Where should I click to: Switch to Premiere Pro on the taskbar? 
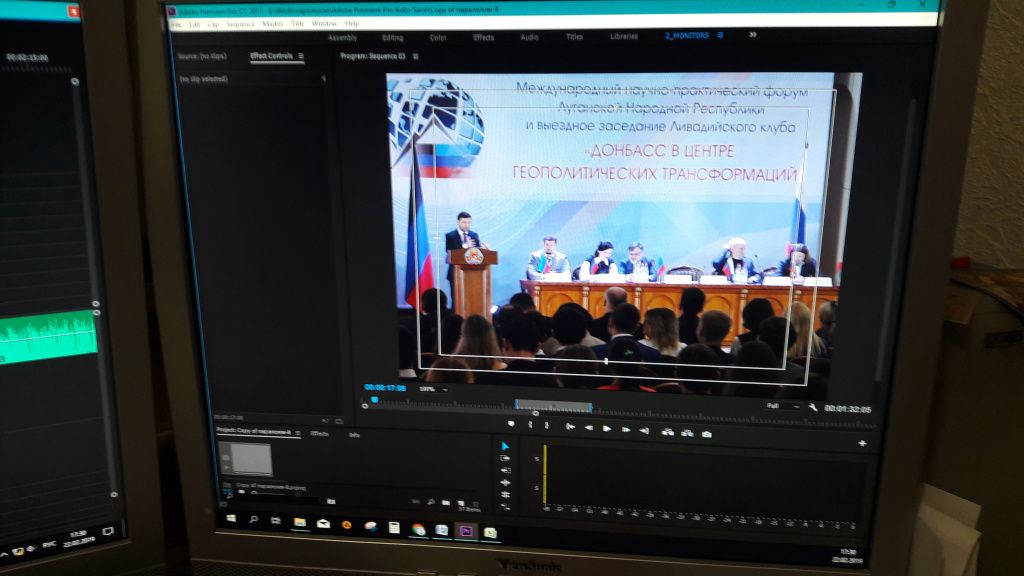466,531
